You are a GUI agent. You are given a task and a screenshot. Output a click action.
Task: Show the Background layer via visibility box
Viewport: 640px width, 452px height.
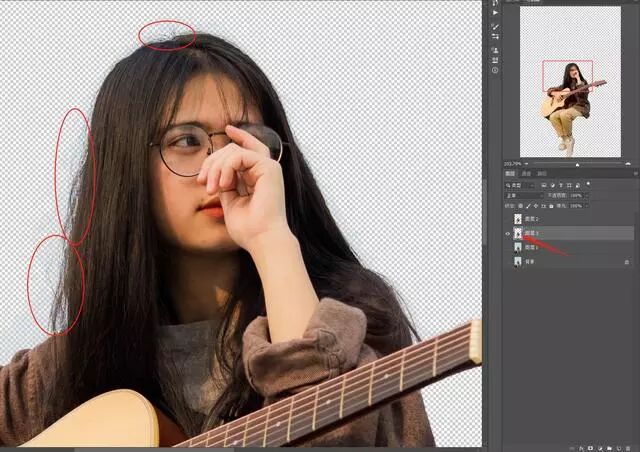(x=508, y=262)
